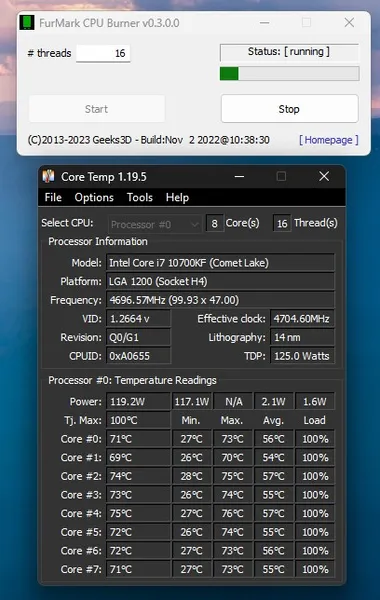
Task: Open the Geeks3D Homepage link
Action: pyautogui.click(x=329, y=140)
